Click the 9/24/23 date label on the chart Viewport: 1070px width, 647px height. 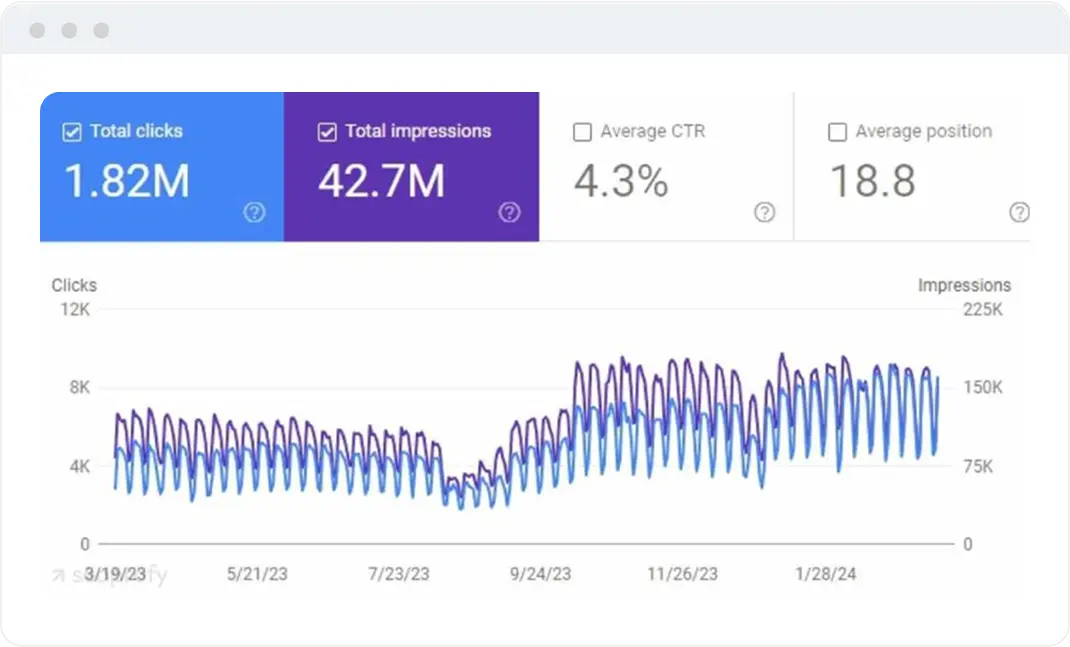[x=540, y=574]
